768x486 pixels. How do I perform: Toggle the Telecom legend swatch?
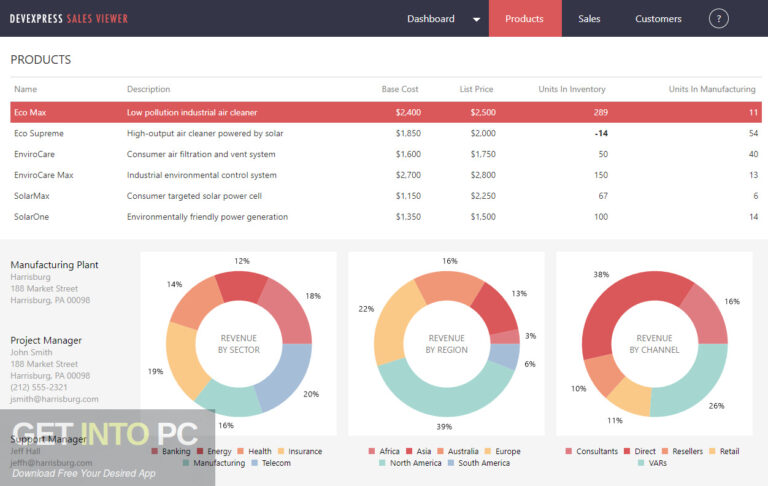pyautogui.click(x=254, y=463)
